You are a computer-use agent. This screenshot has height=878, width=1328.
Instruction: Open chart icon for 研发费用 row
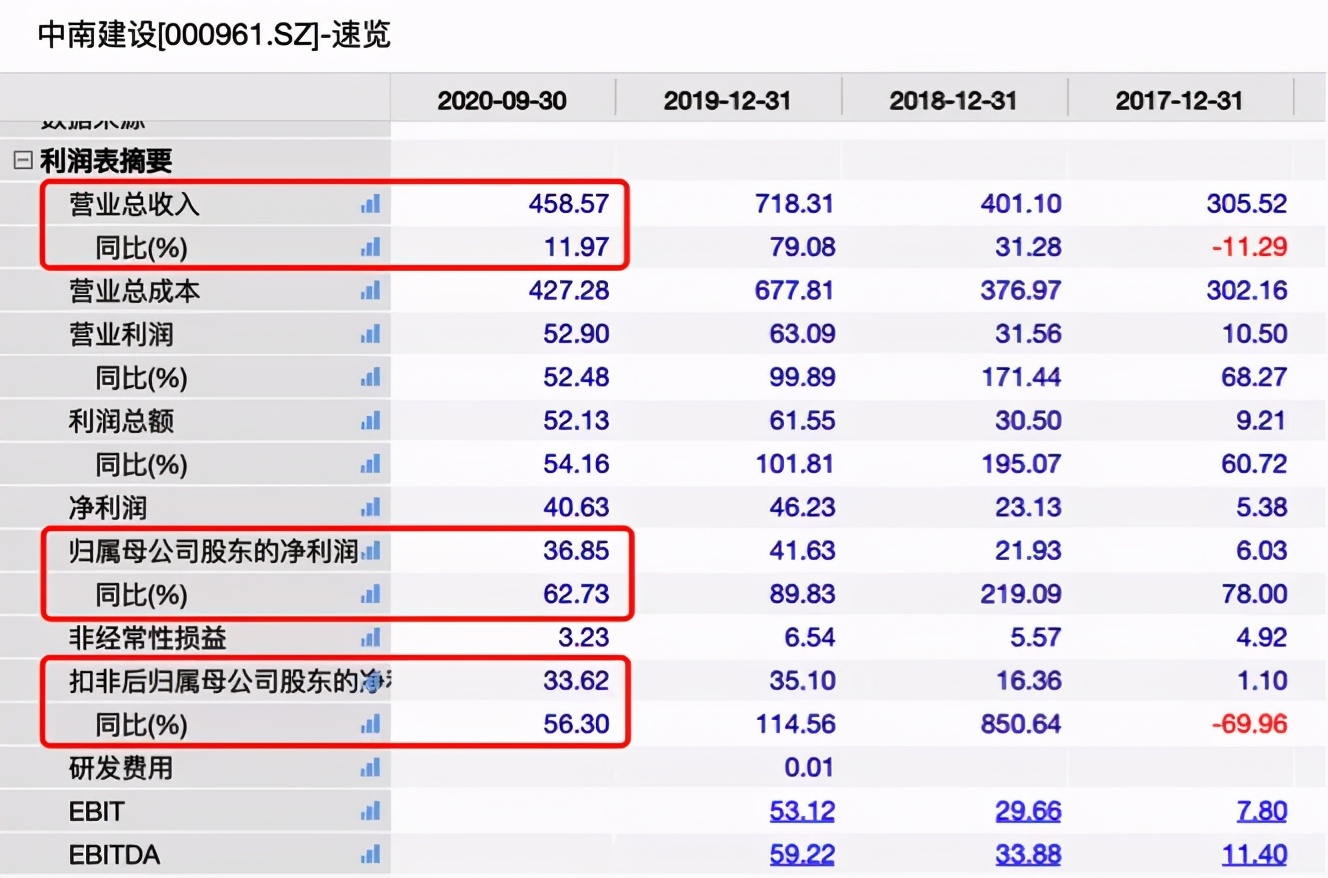point(371,768)
